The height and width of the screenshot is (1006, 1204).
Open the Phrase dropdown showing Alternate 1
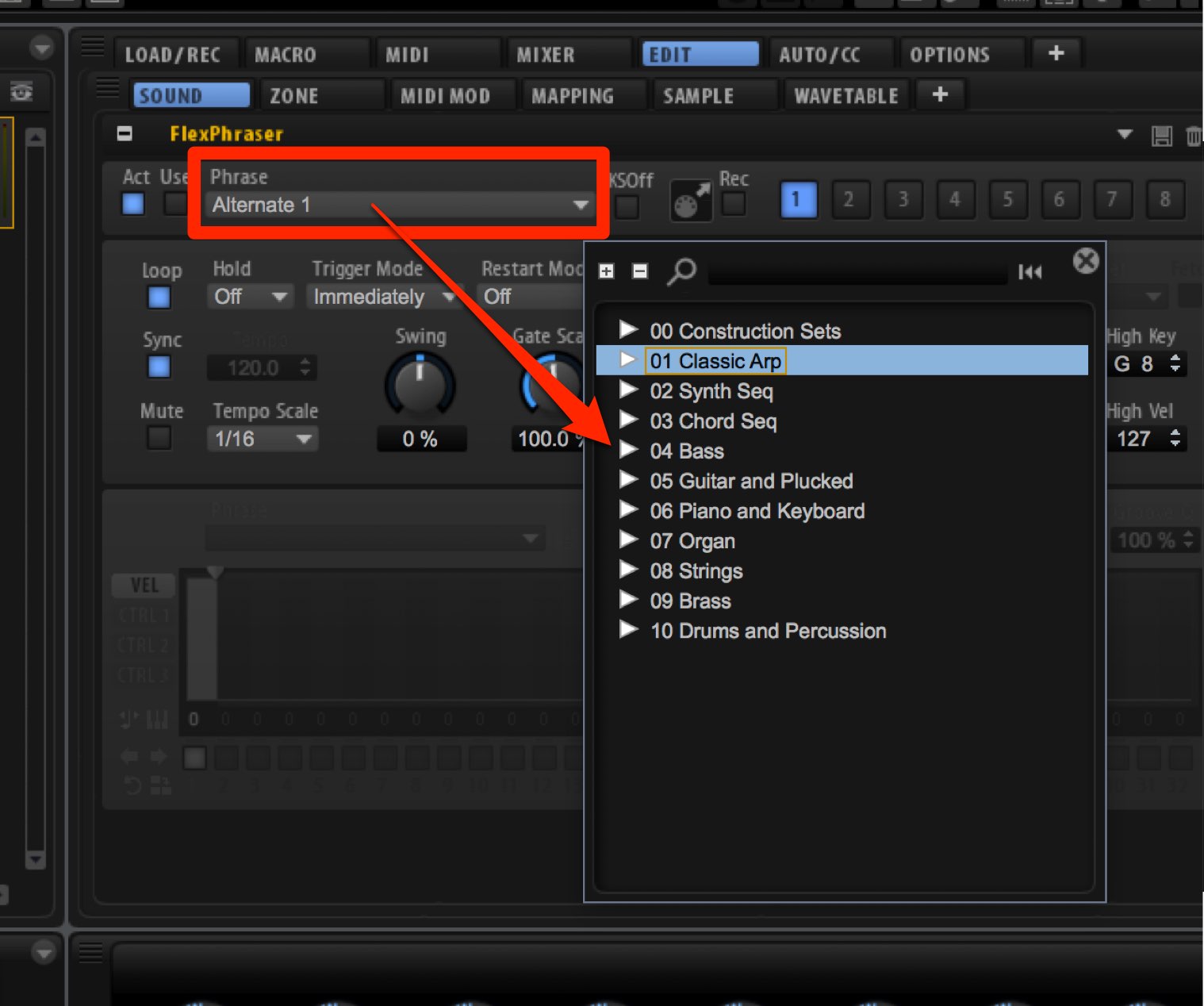point(400,205)
